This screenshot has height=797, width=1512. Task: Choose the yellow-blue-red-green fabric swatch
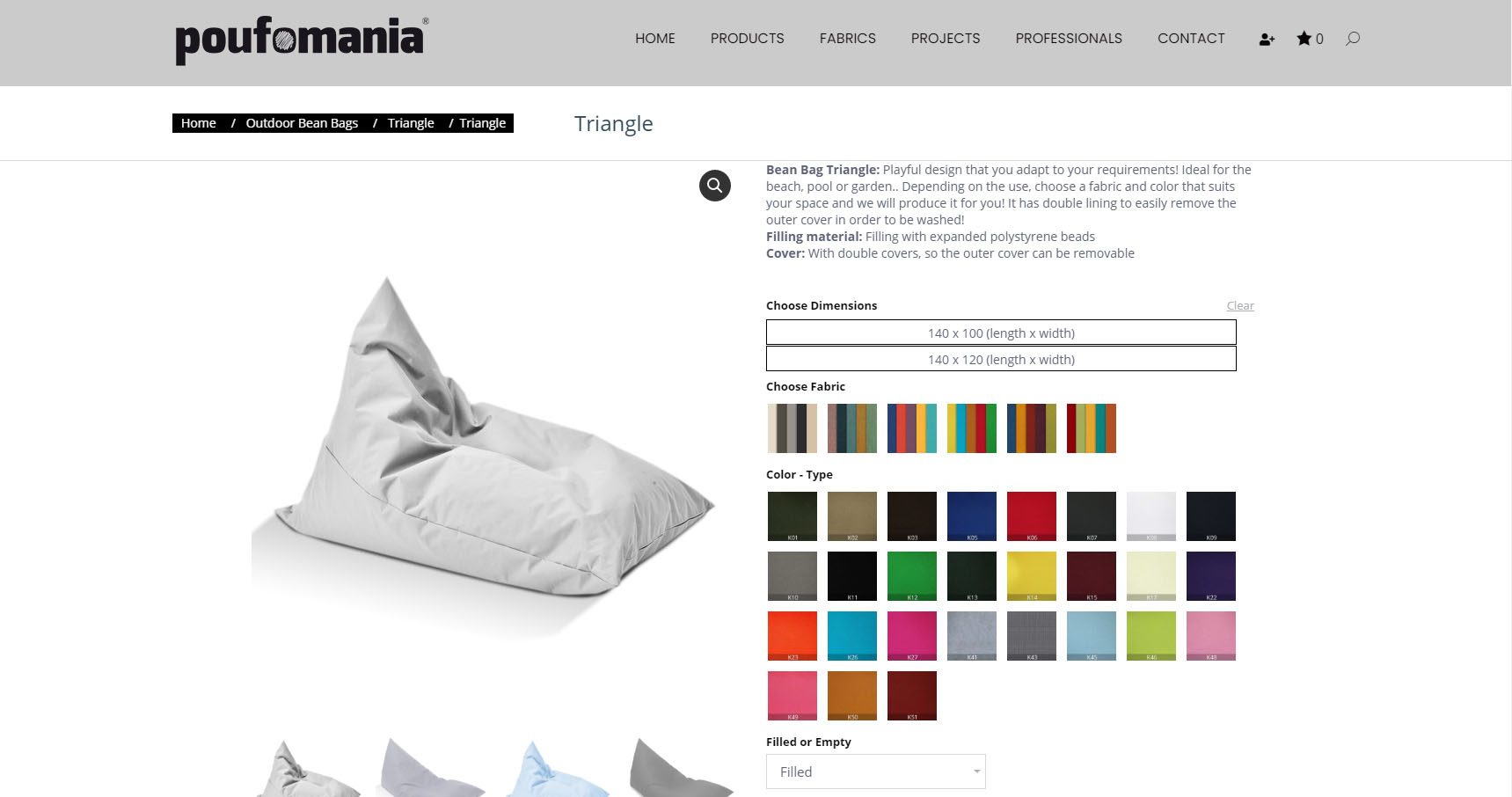point(972,428)
